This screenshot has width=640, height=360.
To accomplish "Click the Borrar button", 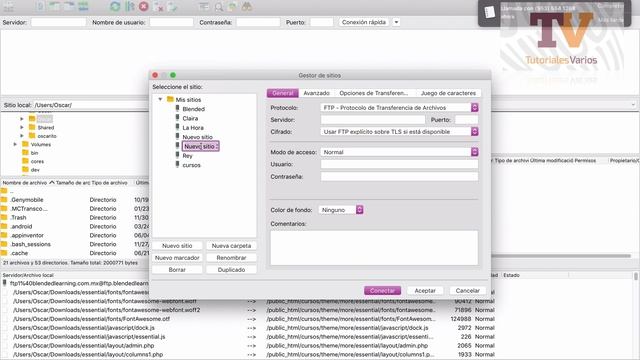I will [x=177, y=270].
